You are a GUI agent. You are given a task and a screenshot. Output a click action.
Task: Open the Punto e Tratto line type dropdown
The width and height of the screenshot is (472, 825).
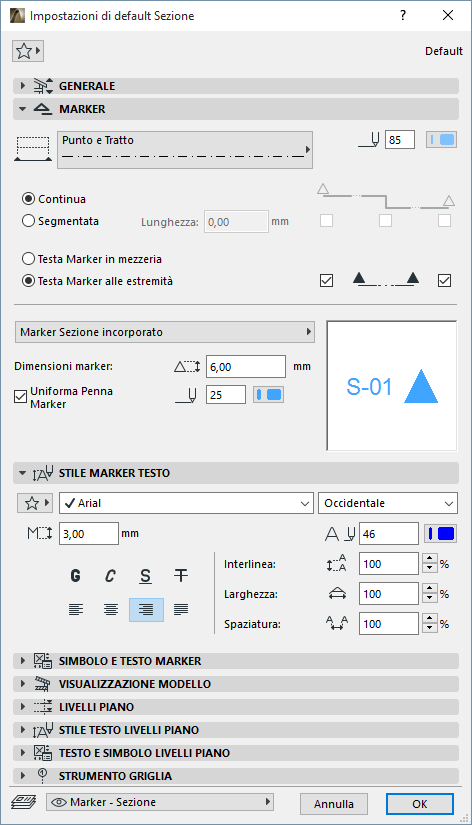click(185, 150)
